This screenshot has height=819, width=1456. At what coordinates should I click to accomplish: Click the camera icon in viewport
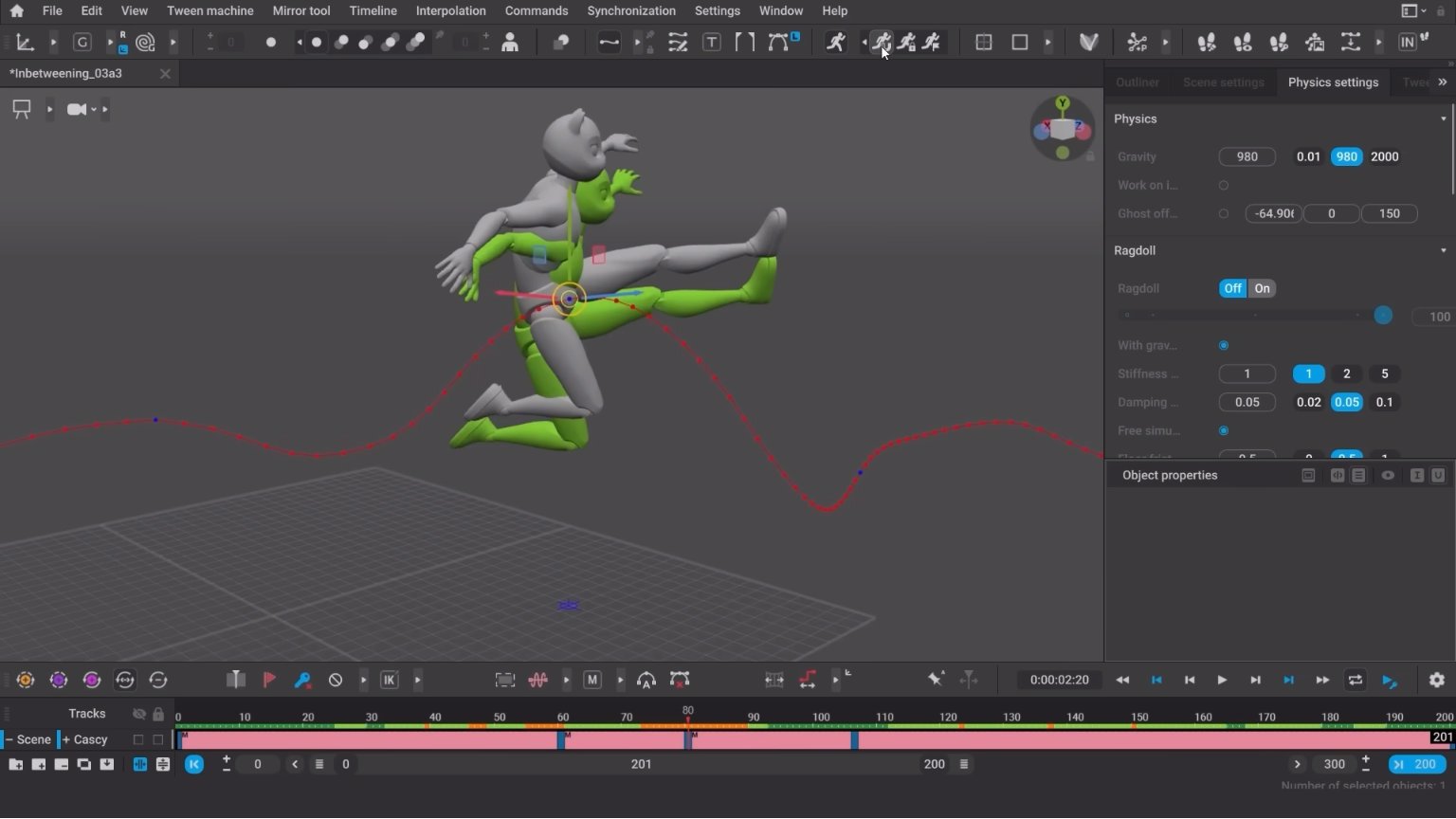click(77, 110)
